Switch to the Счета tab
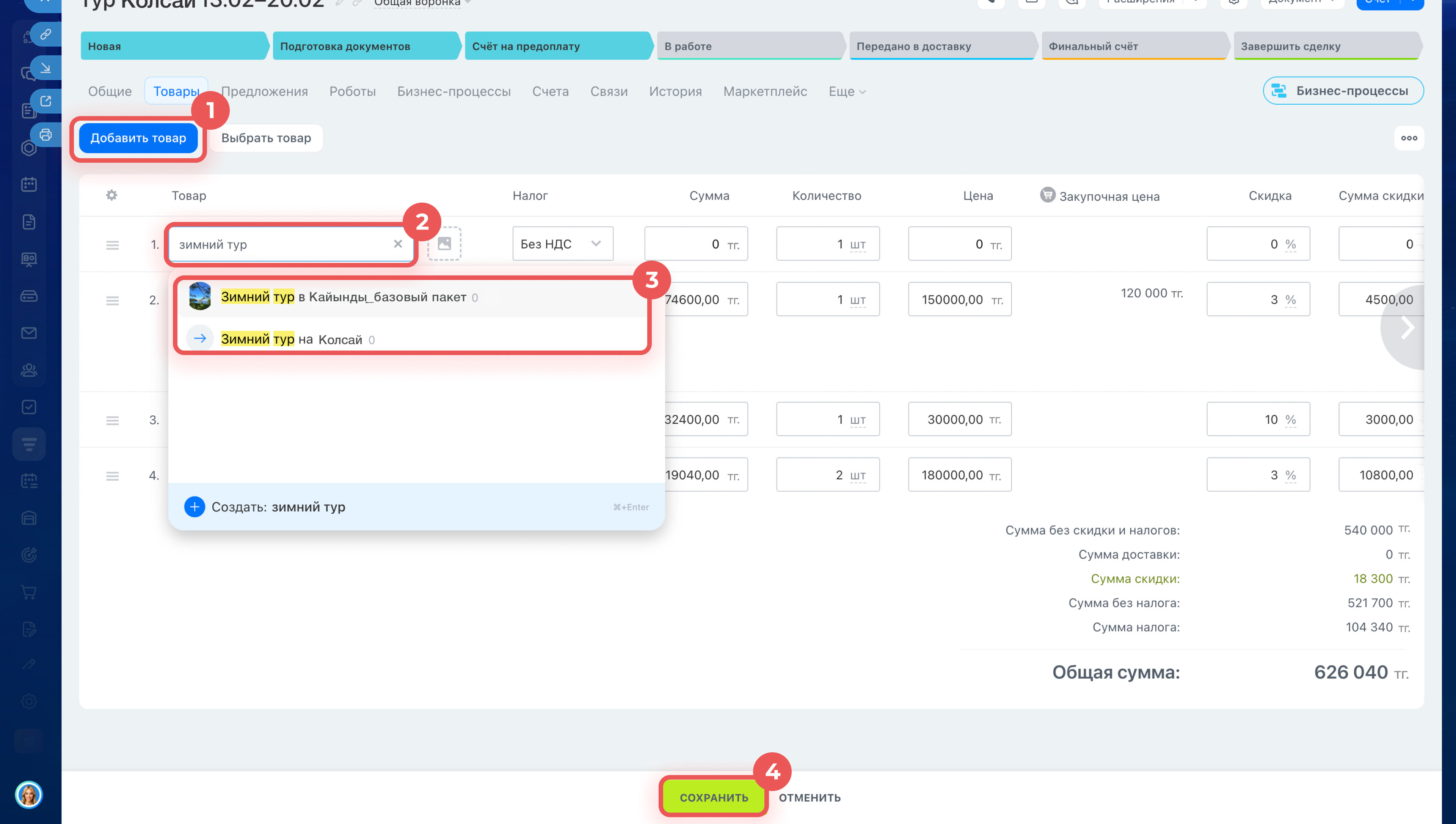Image resolution: width=1456 pixels, height=824 pixels. point(550,92)
